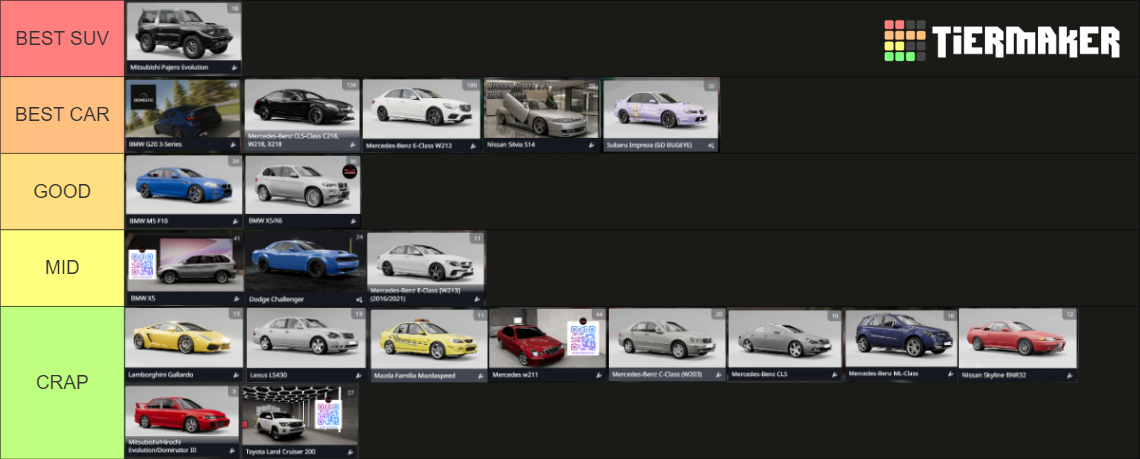The image size is (1140, 459).
Task: Click wrench icon on Mercedes-Benz ML-Class card
Action: tap(950, 374)
